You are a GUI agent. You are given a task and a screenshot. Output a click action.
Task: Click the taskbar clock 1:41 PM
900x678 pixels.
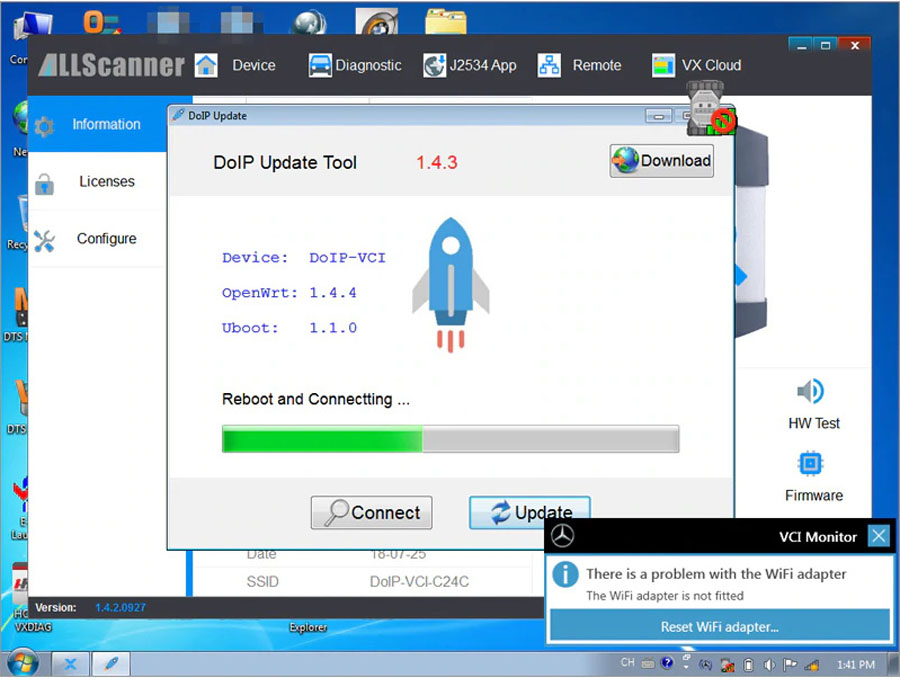856,664
